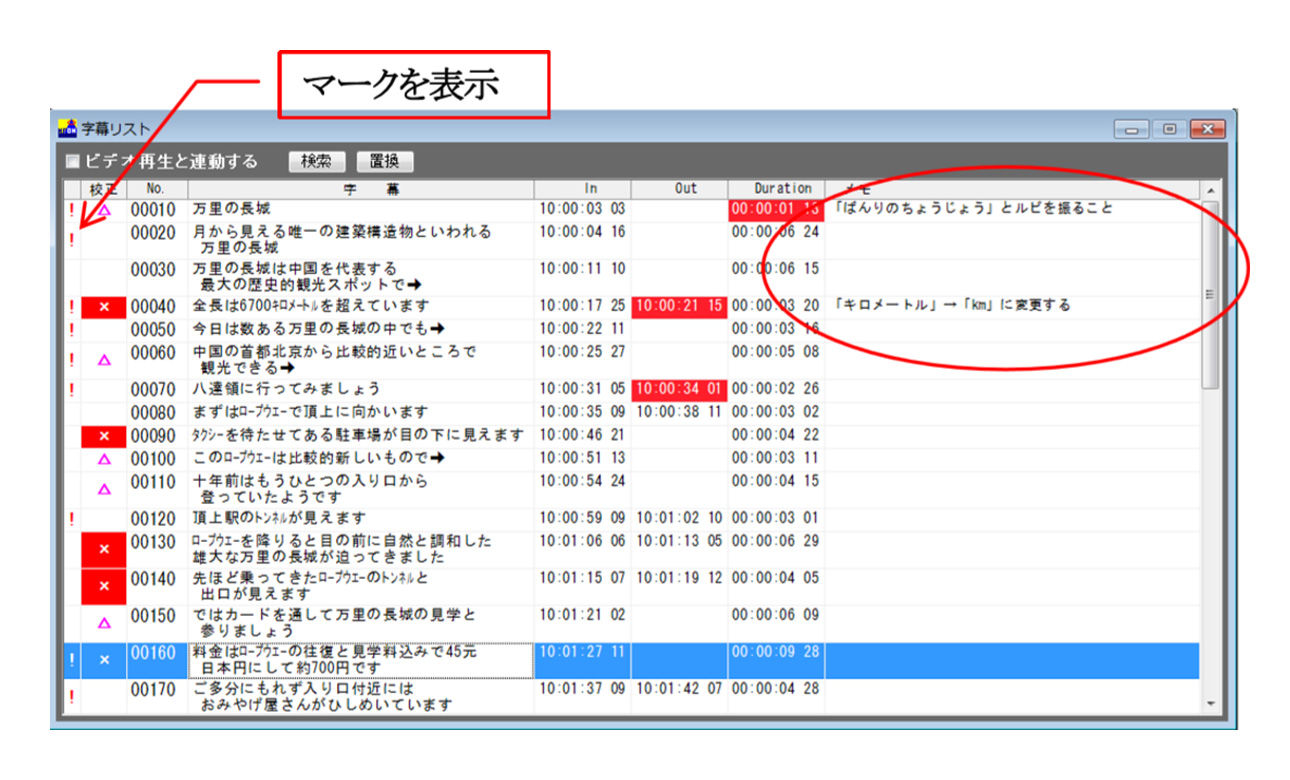Click pink triangle mark on row 00100
1290x780 pixels.
coord(104,460)
